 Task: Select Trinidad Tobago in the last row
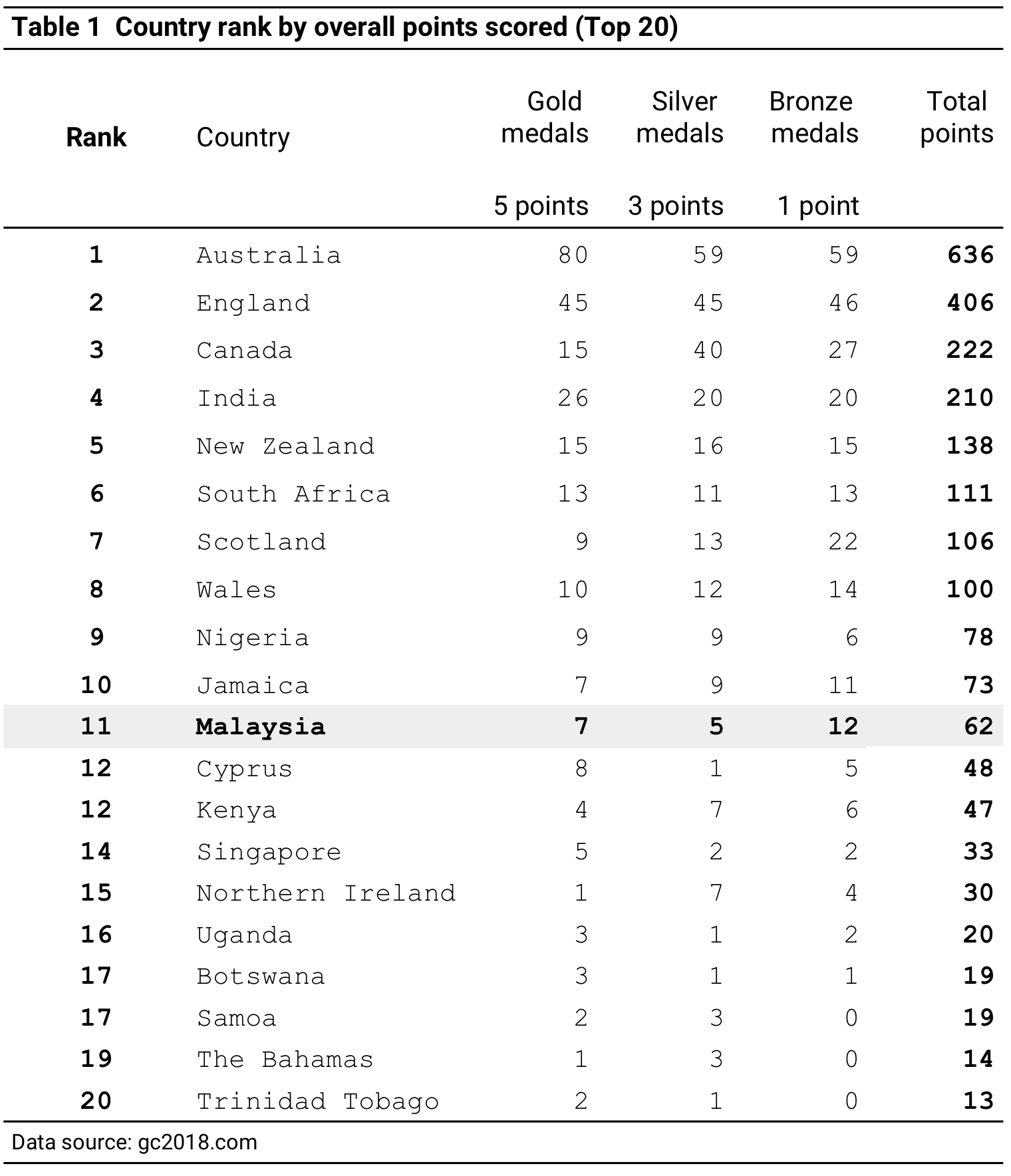point(318,1102)
